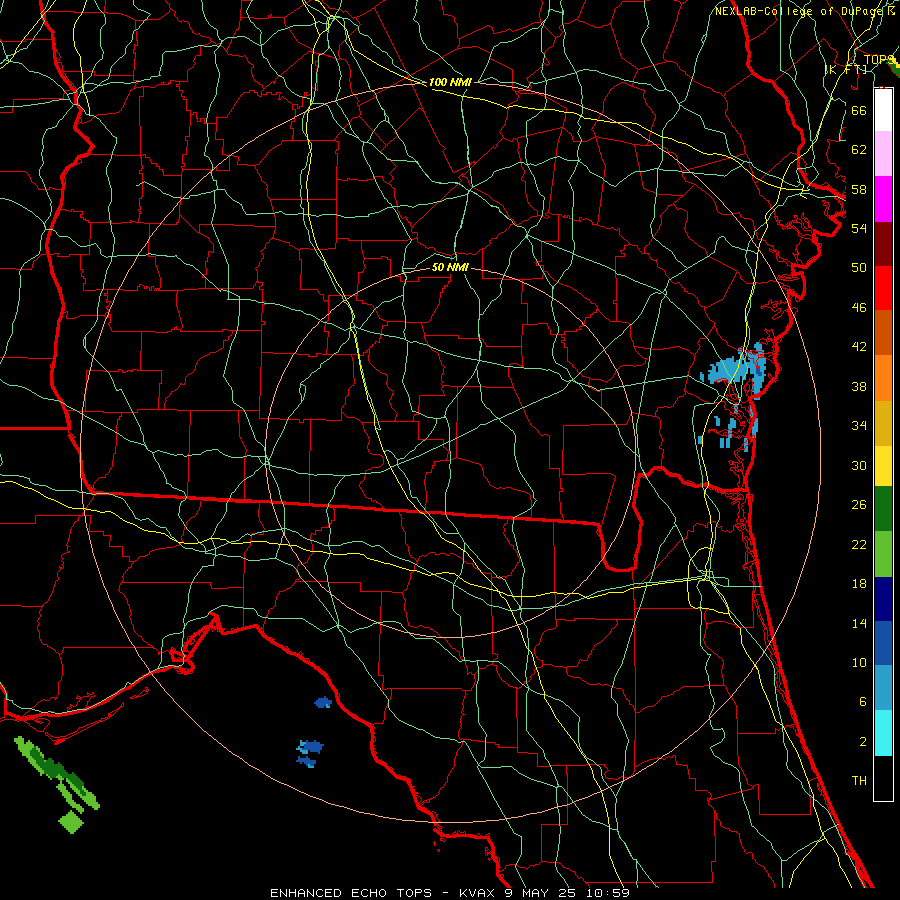Screen dimensions: 900x900
Task: Click the legend value '34'
Action: 859,426
